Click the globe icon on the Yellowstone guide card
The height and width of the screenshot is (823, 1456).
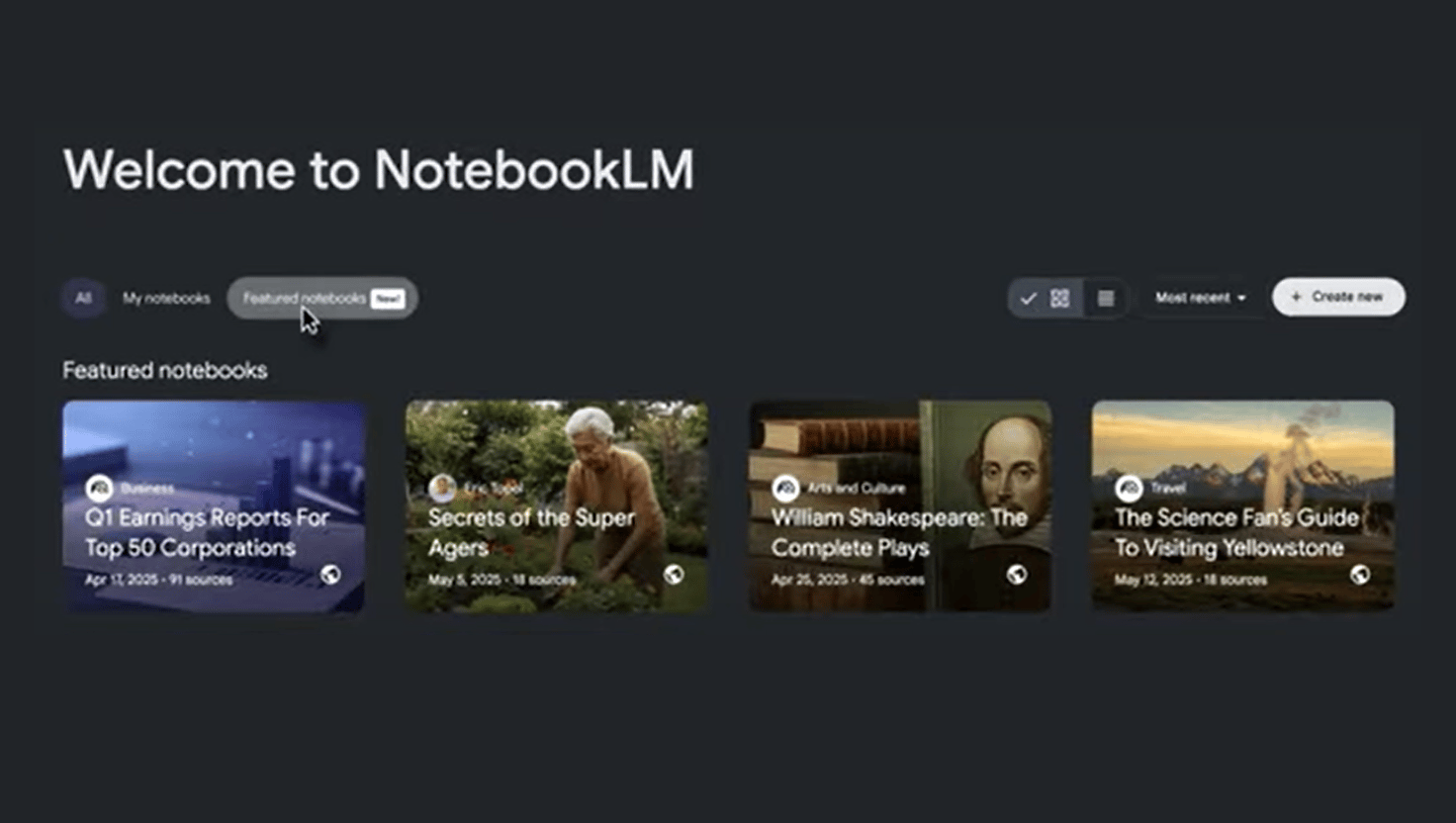pos(1360,575)
